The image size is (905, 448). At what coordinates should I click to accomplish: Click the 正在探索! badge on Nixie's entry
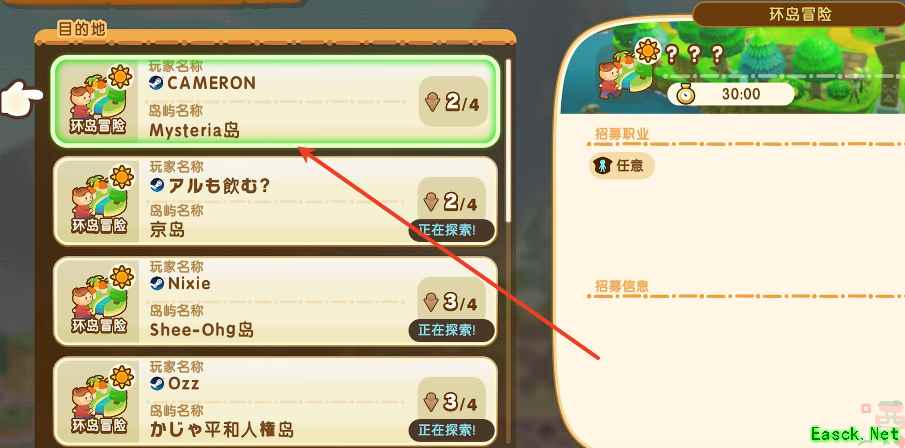pyautogui.click(x=452, y=331)
